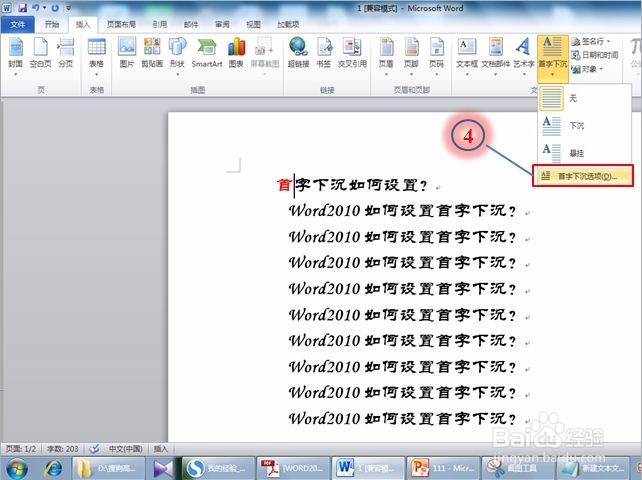Expand the Object (对象) dropdown arrow
This screenshot has height=480, width=642.
[601, 69]
